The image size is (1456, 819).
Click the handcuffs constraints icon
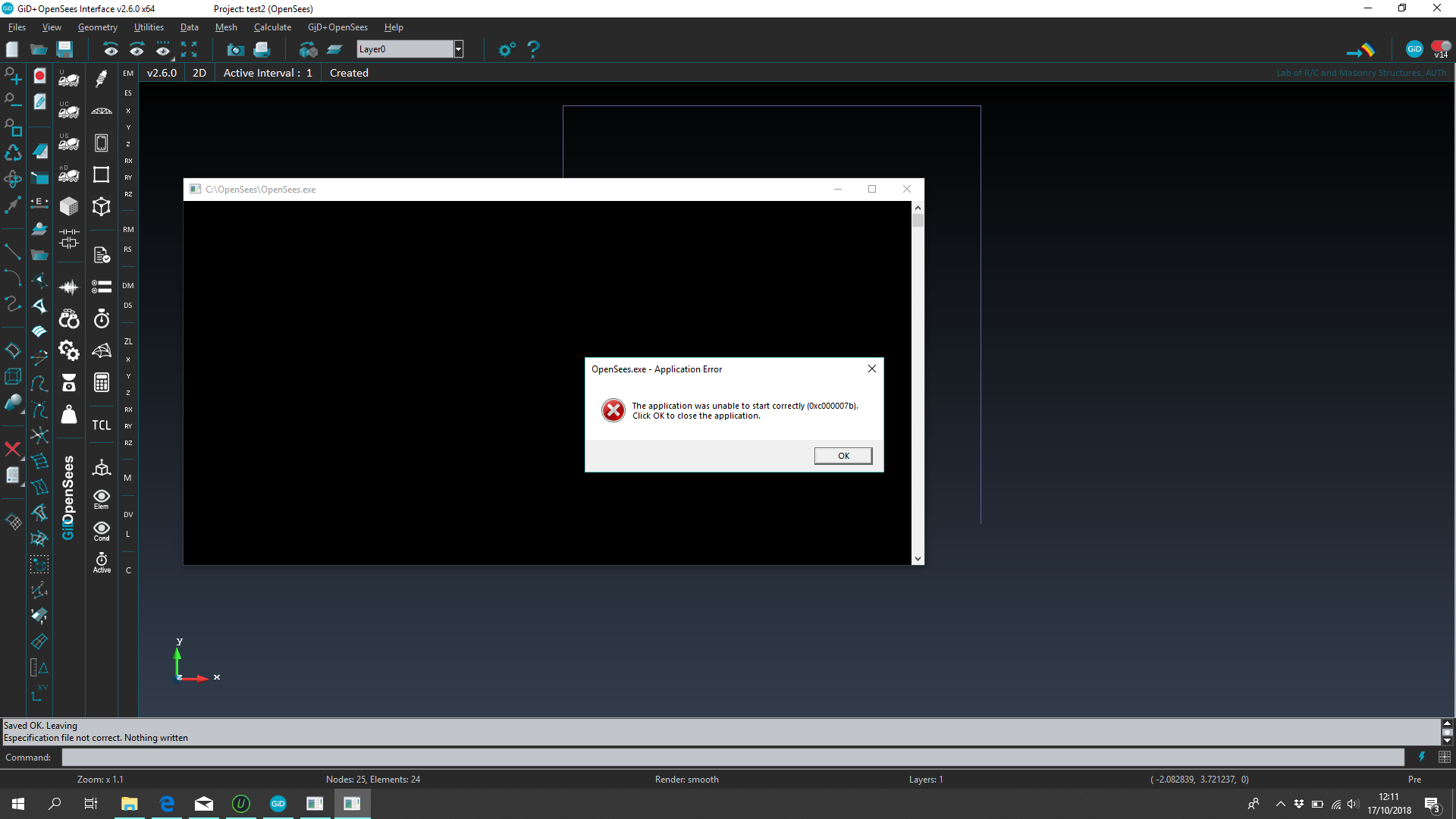(69, 318)
